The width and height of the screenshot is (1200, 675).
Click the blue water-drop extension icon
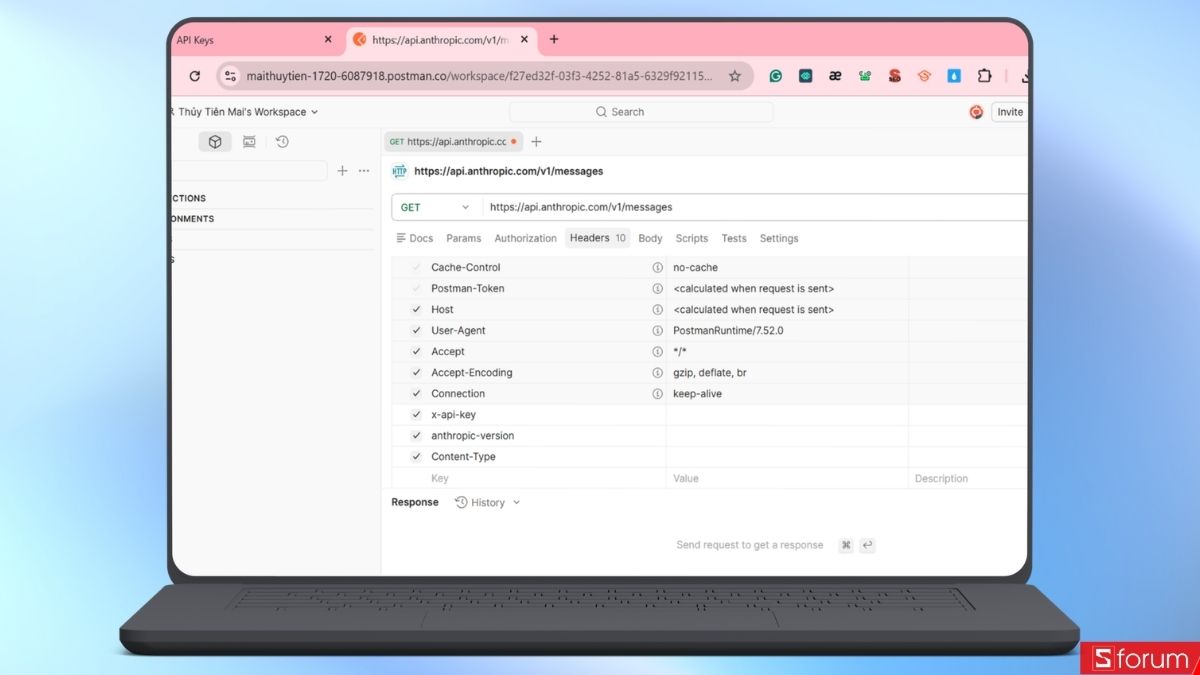click(955, 76)
